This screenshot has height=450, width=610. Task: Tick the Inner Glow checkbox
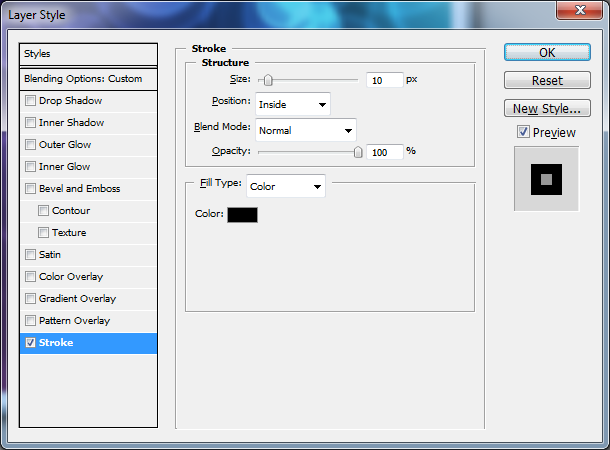(30, 167)
